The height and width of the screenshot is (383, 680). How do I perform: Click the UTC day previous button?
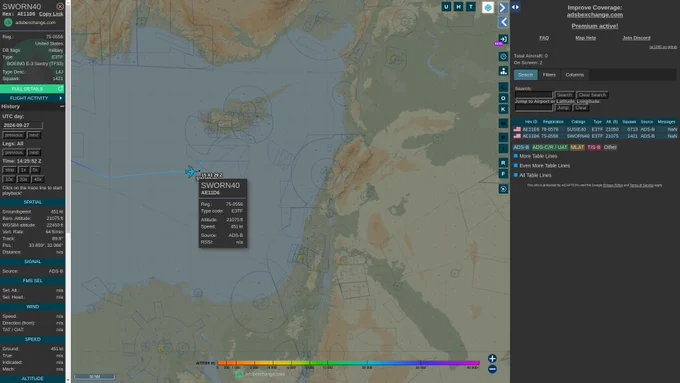[x=13, y=135]
